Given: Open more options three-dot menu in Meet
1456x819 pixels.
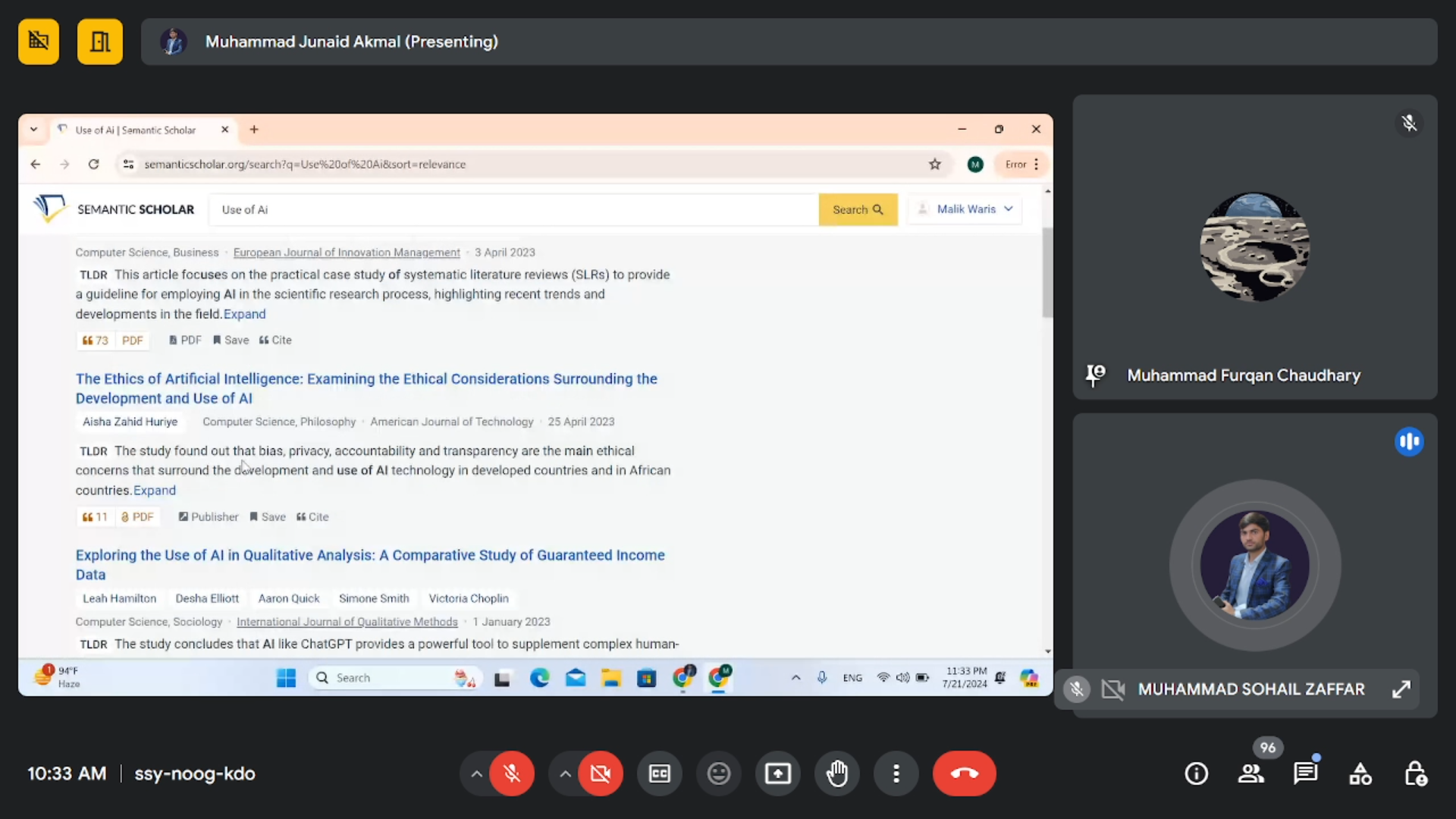Looking at the screenshot, I should [896, 773].
